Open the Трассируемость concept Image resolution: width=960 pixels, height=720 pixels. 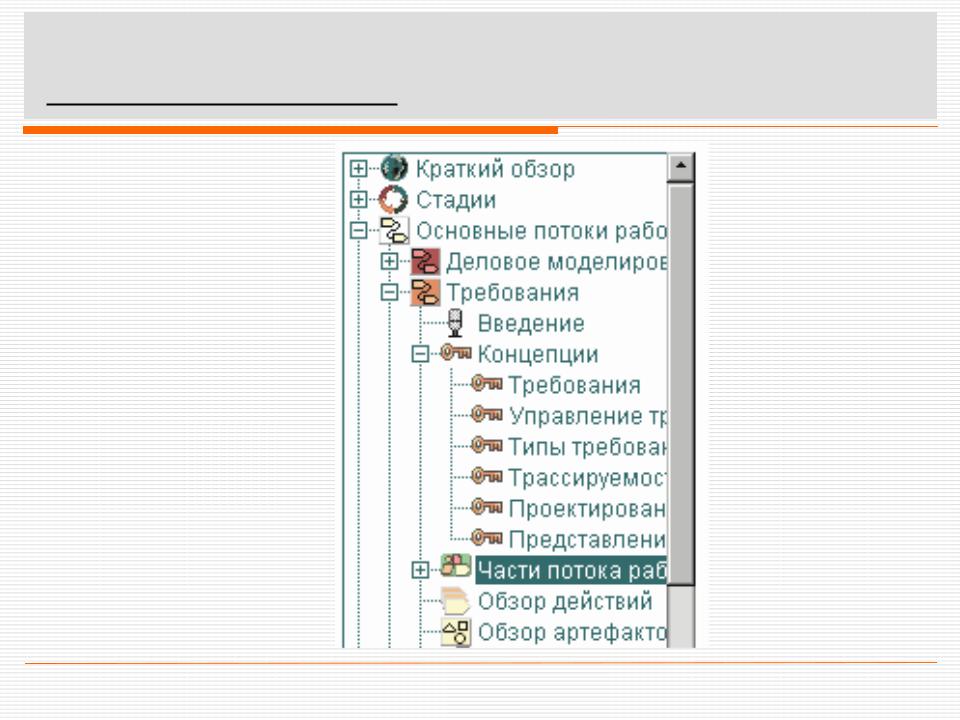point(587,478)
